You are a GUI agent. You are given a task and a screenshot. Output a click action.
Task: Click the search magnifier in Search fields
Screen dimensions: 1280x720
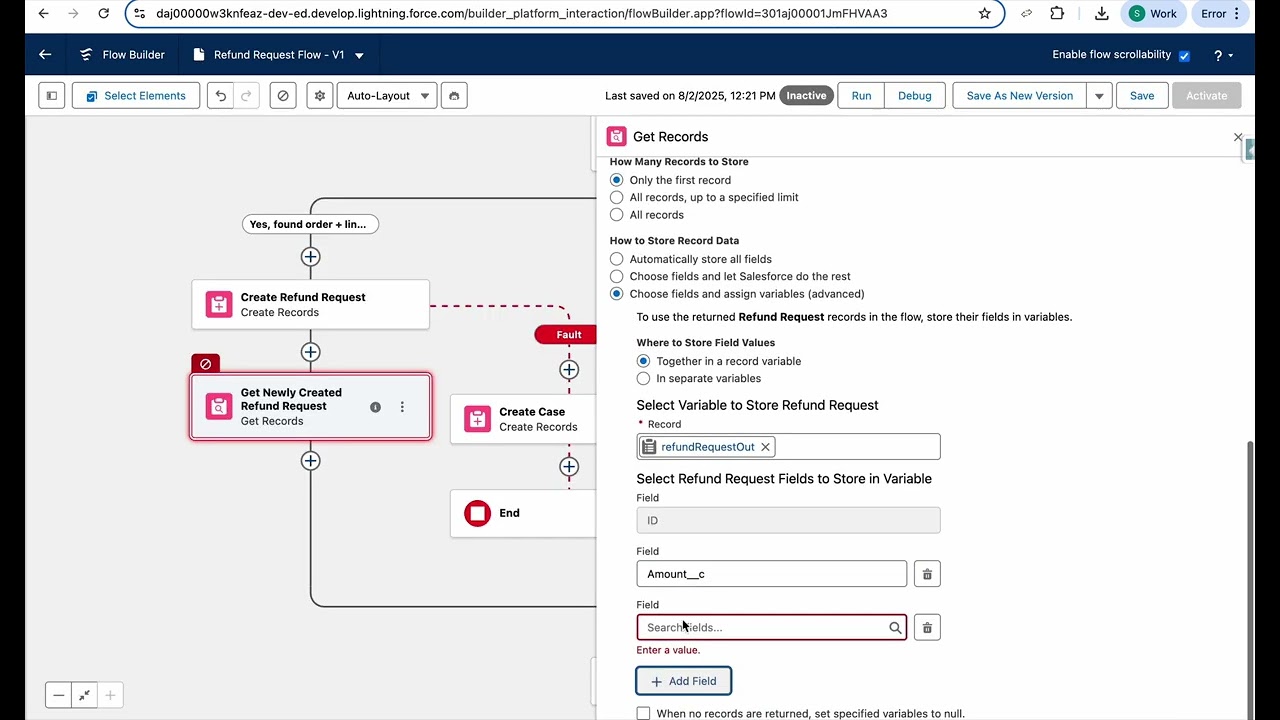(x=895, y=628)
